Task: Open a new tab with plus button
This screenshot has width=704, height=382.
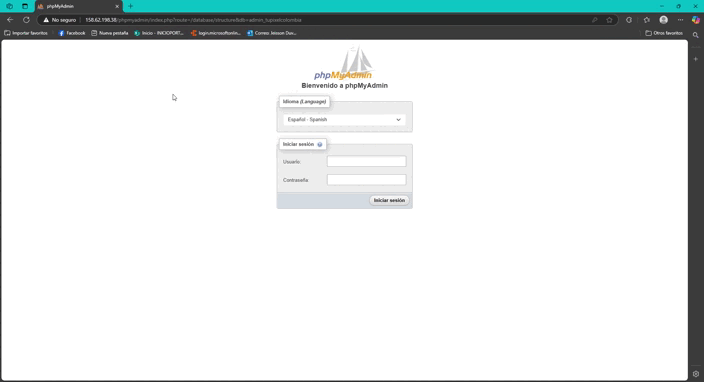Action: point(131,6)
